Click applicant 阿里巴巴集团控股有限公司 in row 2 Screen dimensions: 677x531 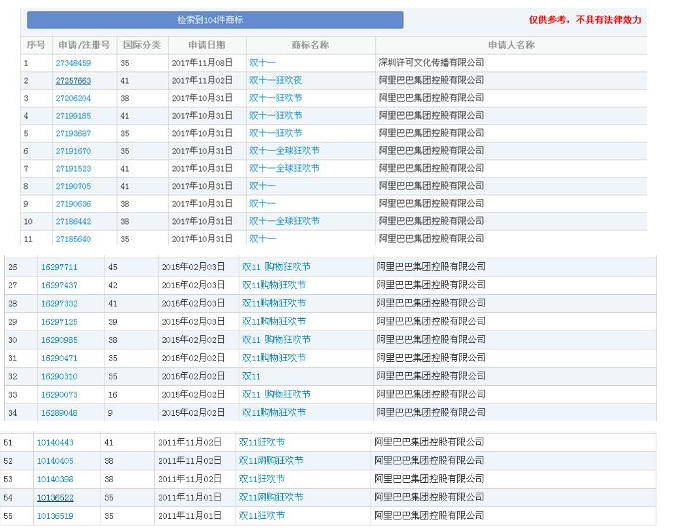tap(431, 80)
